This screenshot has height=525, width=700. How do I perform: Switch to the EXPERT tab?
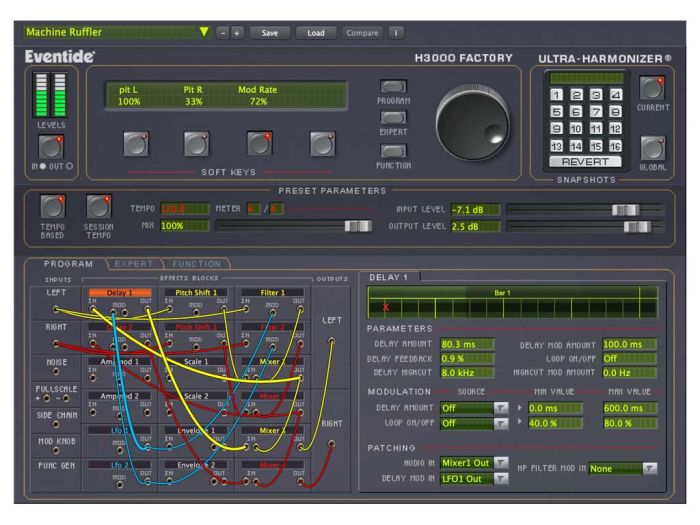tap(133, 264)
